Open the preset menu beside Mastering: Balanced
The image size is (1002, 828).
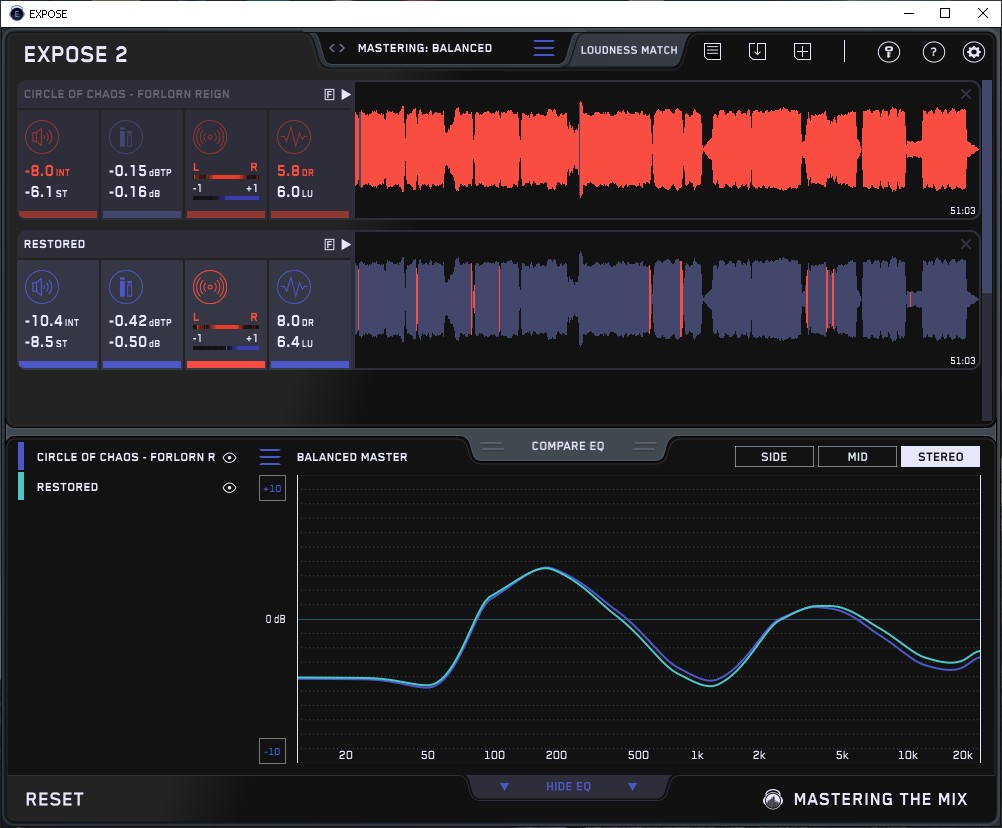[x=544, y=48]
